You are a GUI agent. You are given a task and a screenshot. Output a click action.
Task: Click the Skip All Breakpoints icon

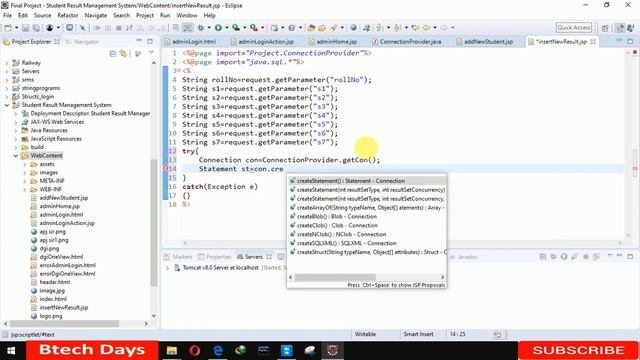coord(82,28)
